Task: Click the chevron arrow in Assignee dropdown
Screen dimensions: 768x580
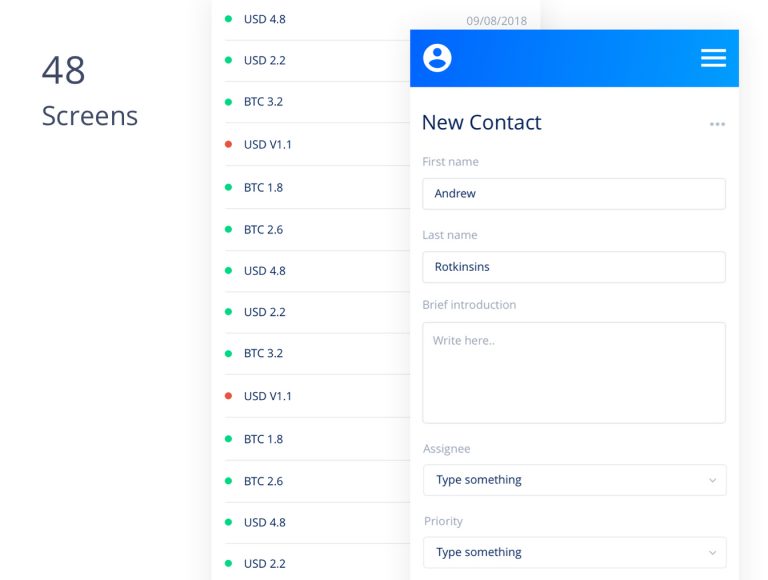Action: (x=712, y=480)
